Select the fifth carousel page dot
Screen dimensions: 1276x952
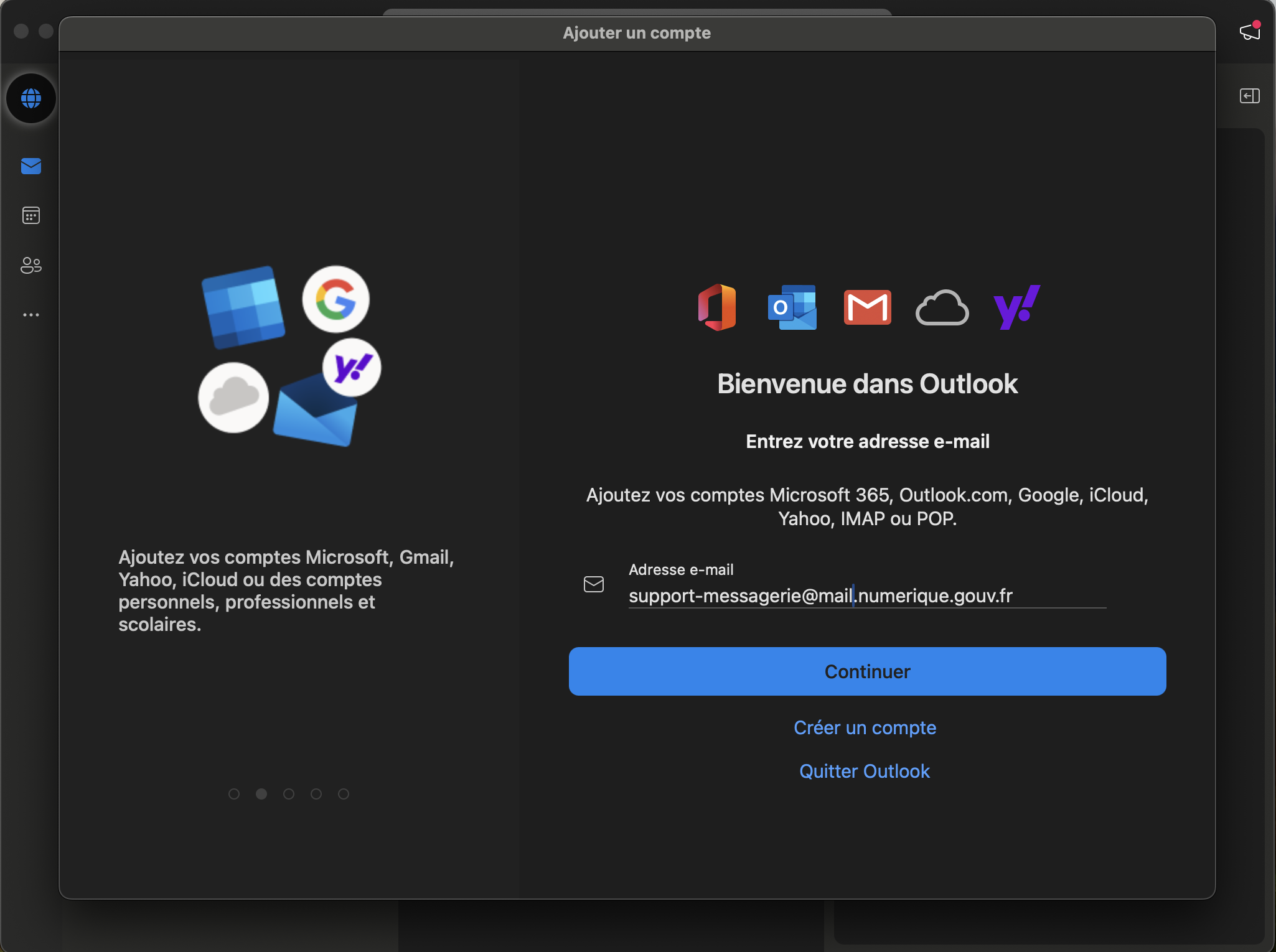tap(344, 794)
